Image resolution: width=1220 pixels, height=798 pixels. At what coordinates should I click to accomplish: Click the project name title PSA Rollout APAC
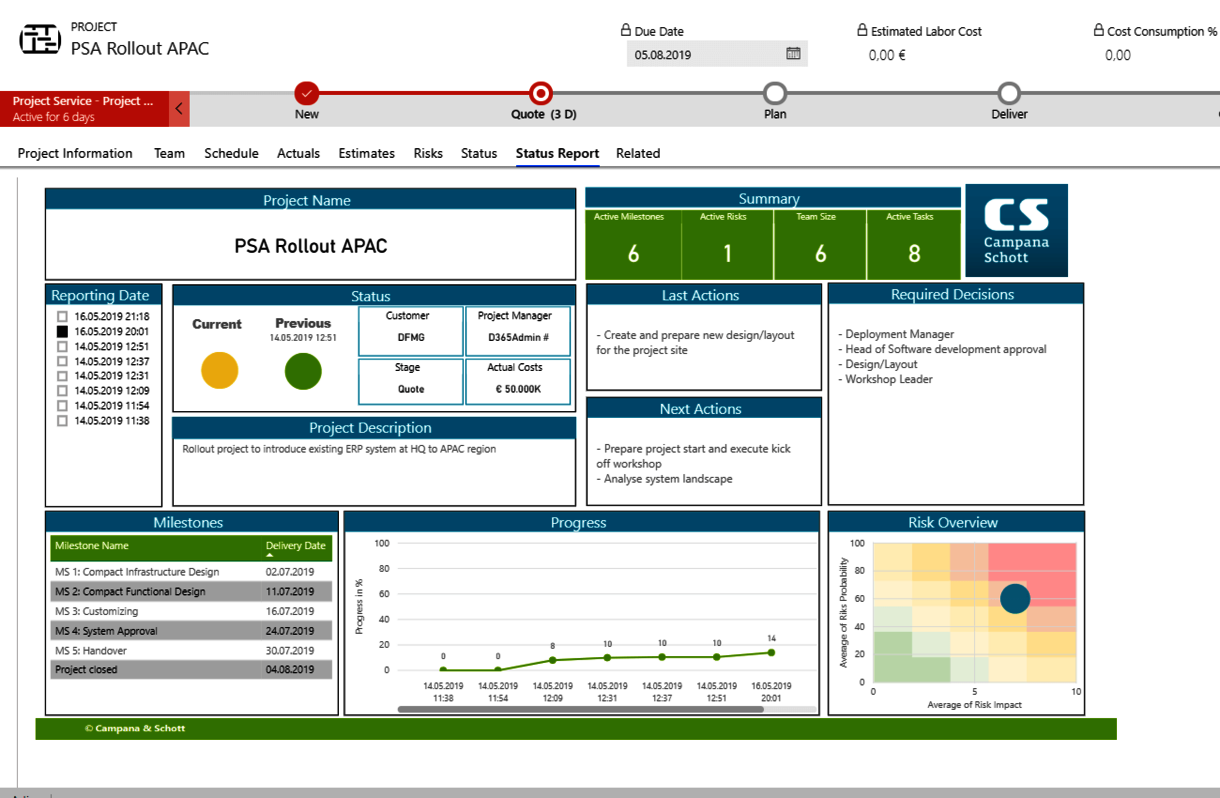(311, 246)
